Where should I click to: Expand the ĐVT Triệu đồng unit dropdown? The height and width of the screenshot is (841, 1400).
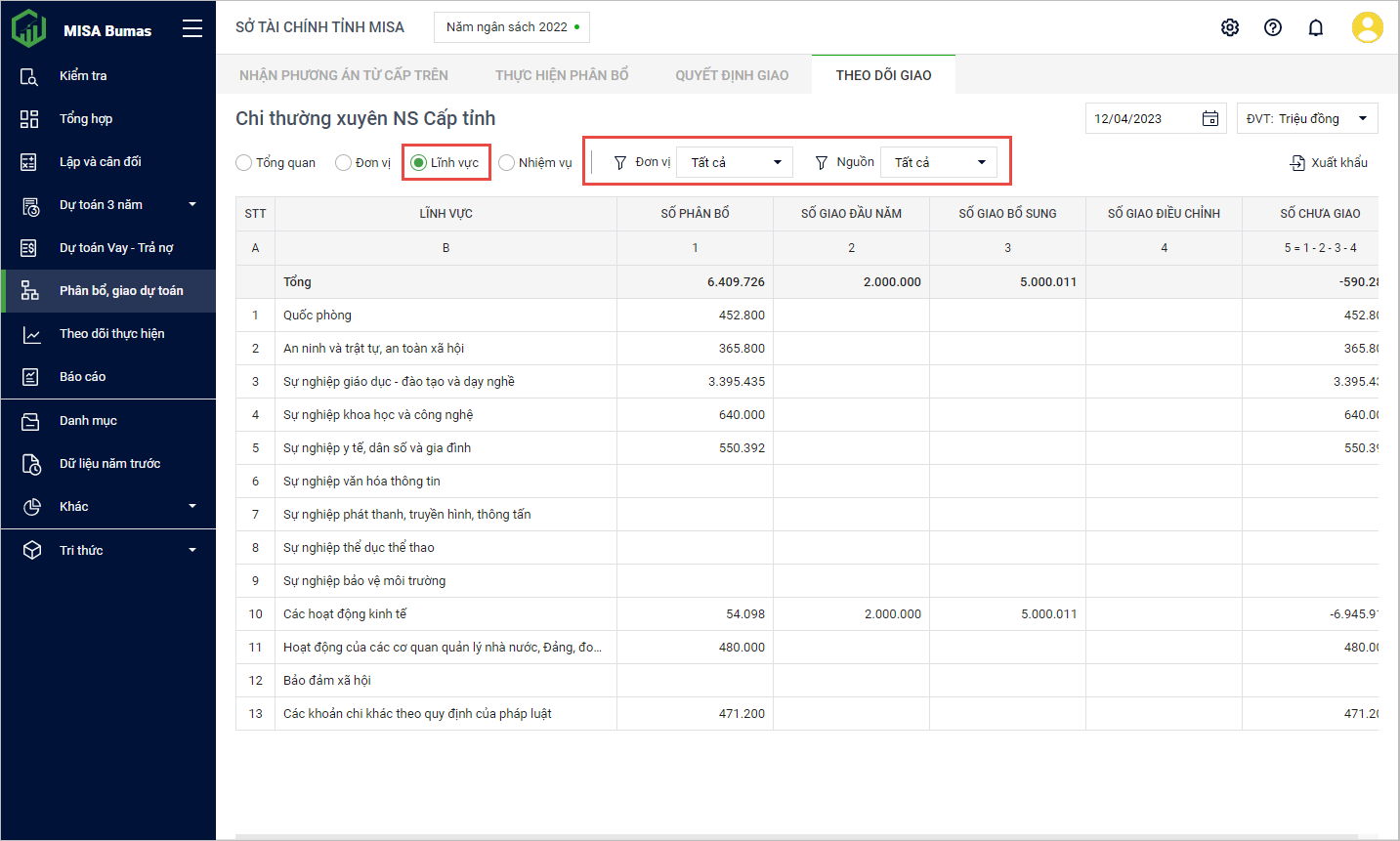pos(1306,118)
